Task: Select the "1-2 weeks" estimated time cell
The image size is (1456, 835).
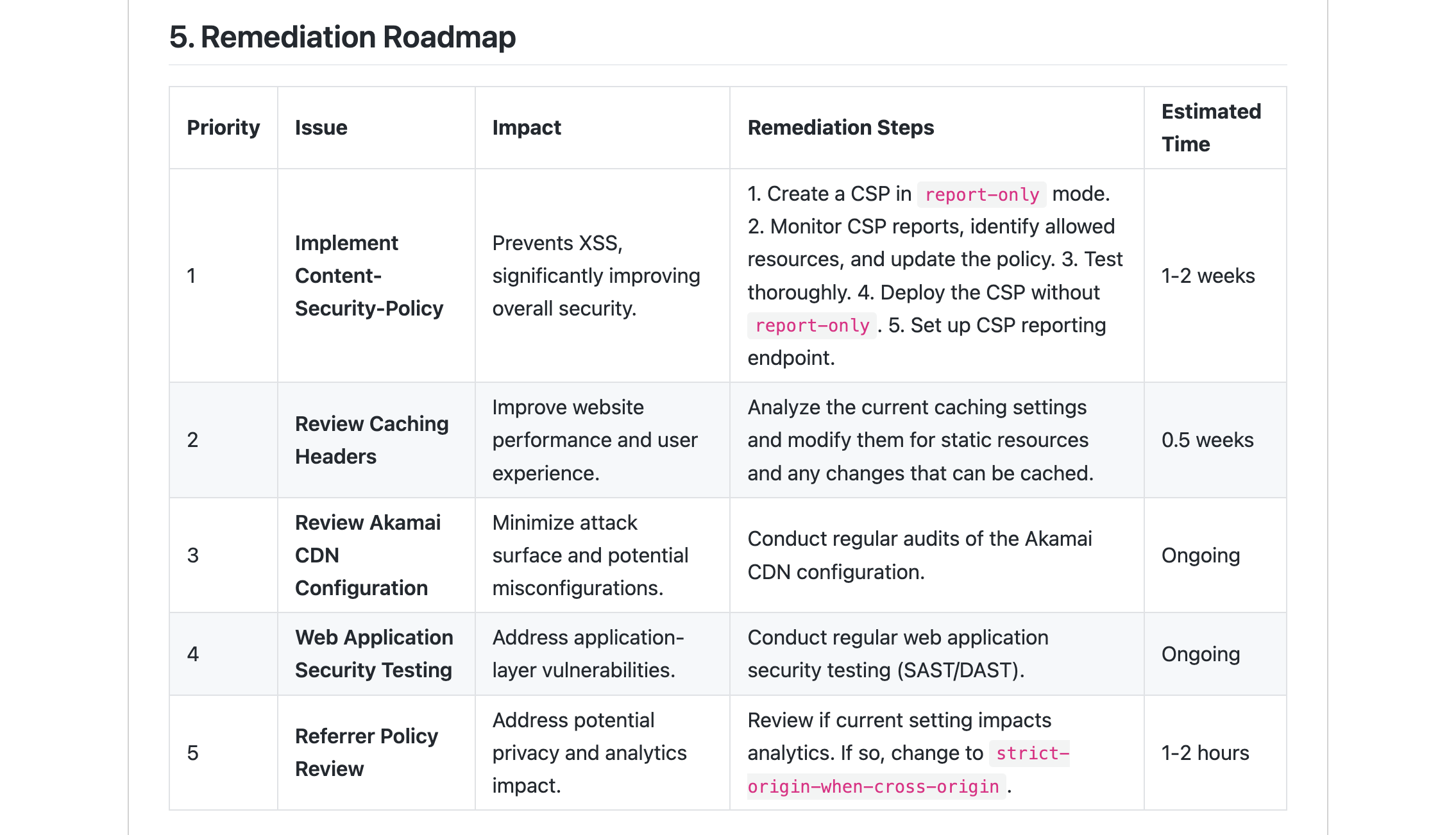Action: coord(1208,276)
